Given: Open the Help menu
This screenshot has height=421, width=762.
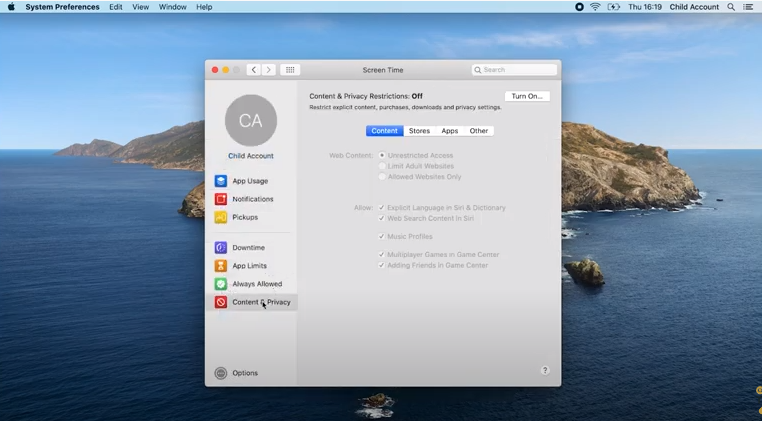Looking at the screenshot, I should (204, 7).
